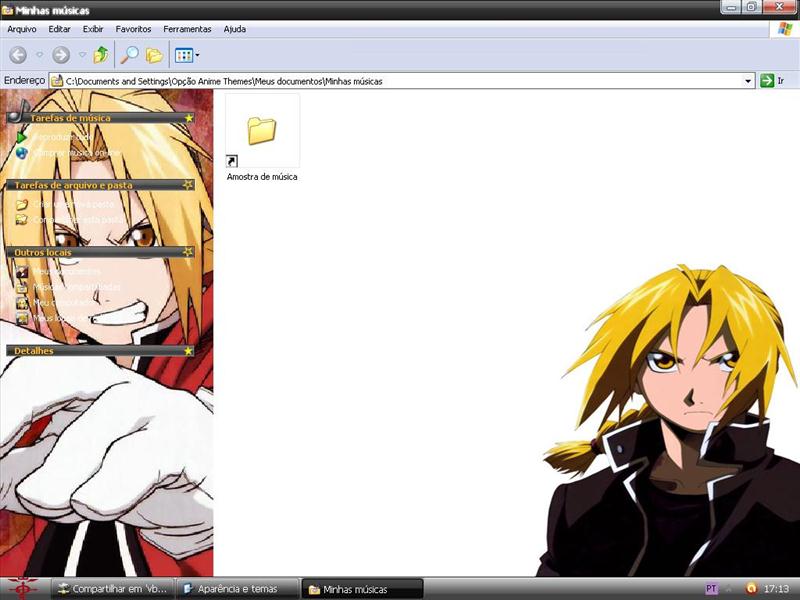The height and width of the screenshot is (600, 800).
Task: Go up one folder level
Action: tap(101, 55)
